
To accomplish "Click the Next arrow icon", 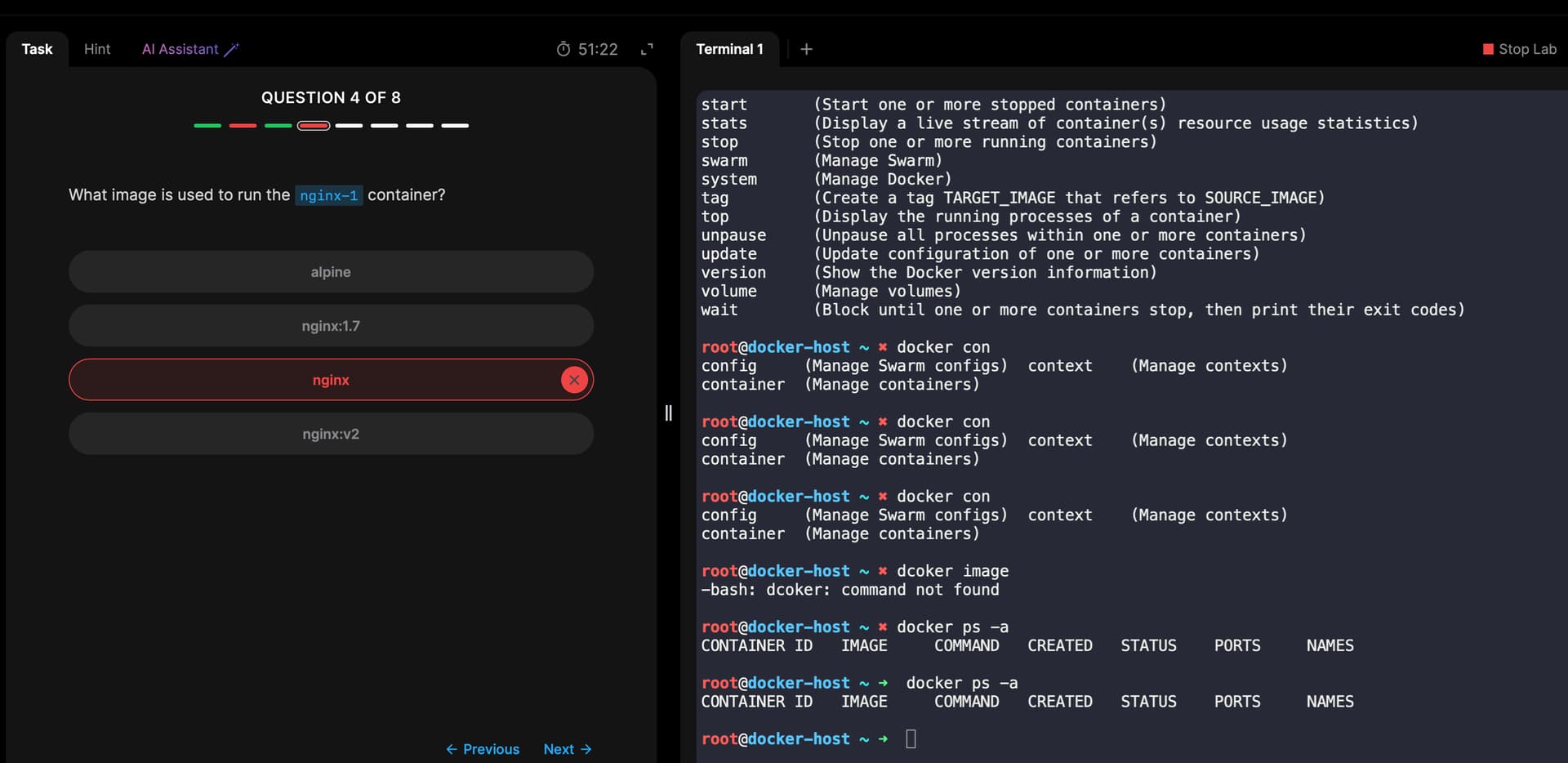I will point(586,749).
